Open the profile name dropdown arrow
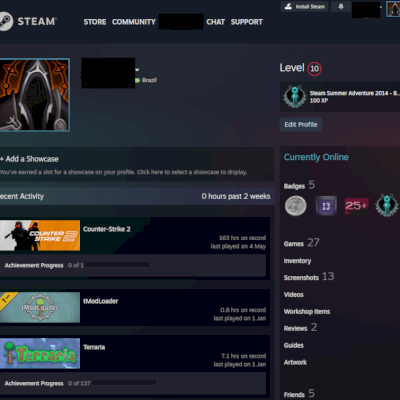Viewport: 400px width, 400px height. click(137, 70)
